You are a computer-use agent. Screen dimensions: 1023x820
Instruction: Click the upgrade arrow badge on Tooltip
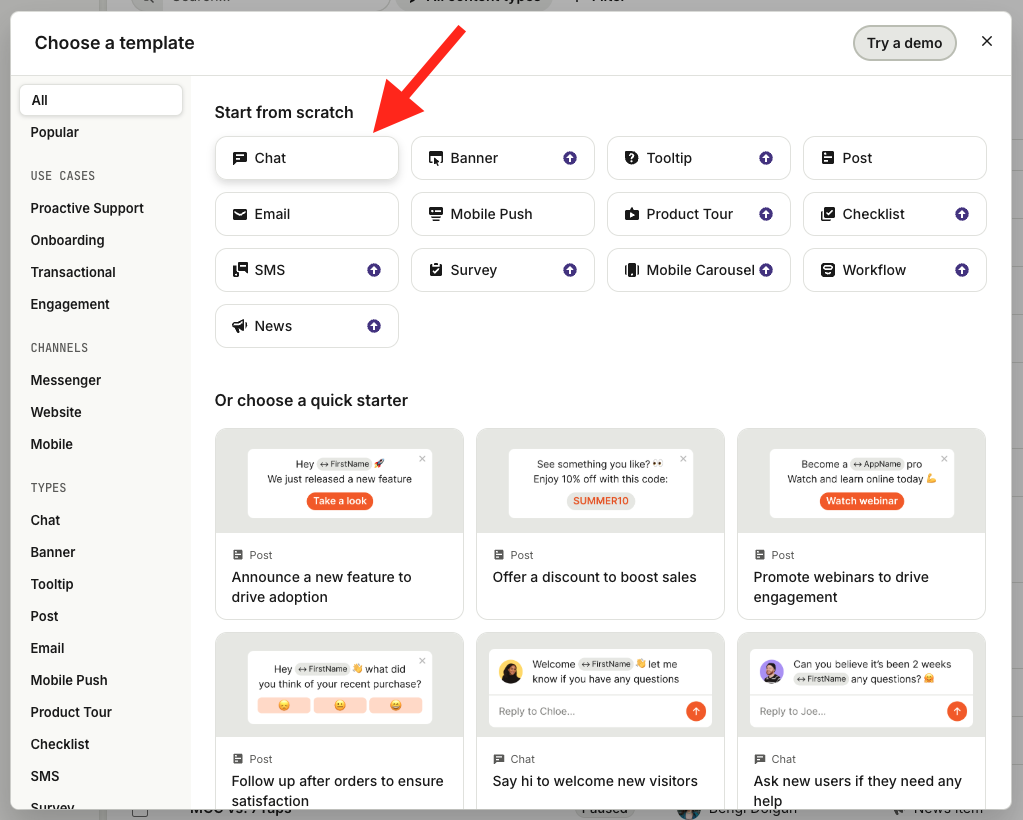766,158
